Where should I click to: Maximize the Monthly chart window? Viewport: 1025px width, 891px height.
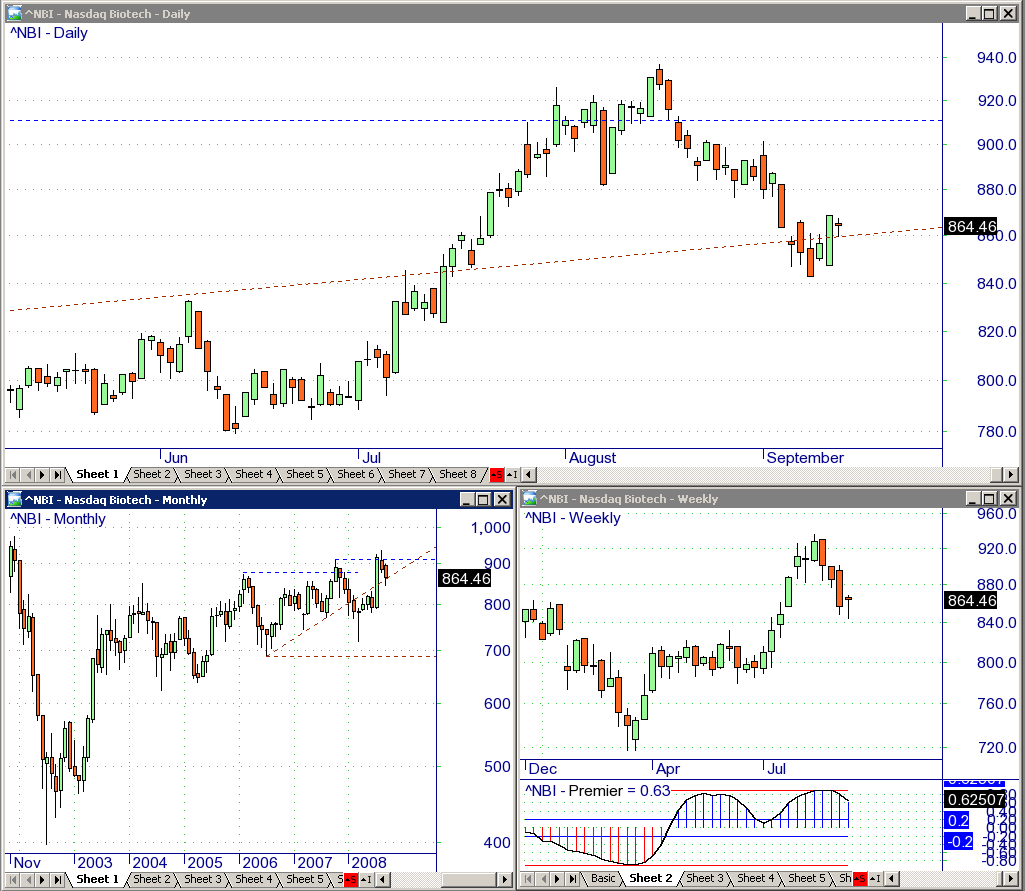pos(484,500)
